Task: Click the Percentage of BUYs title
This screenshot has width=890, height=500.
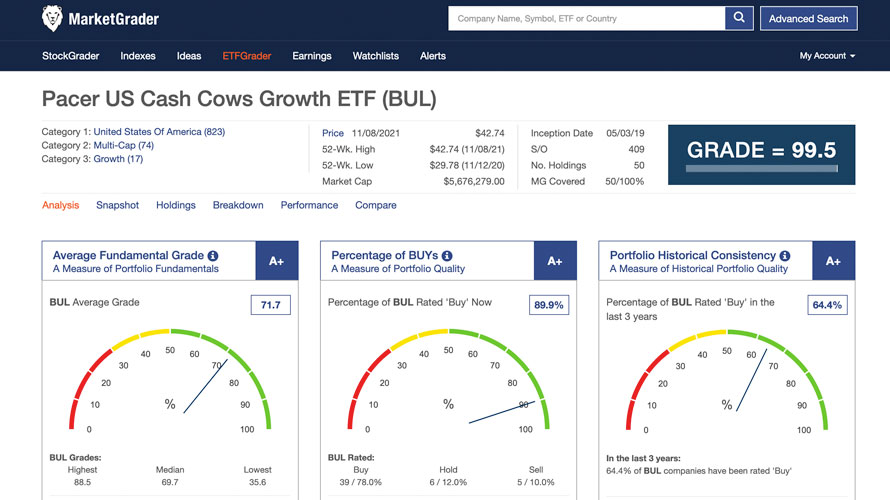Action: click(385, 255)
